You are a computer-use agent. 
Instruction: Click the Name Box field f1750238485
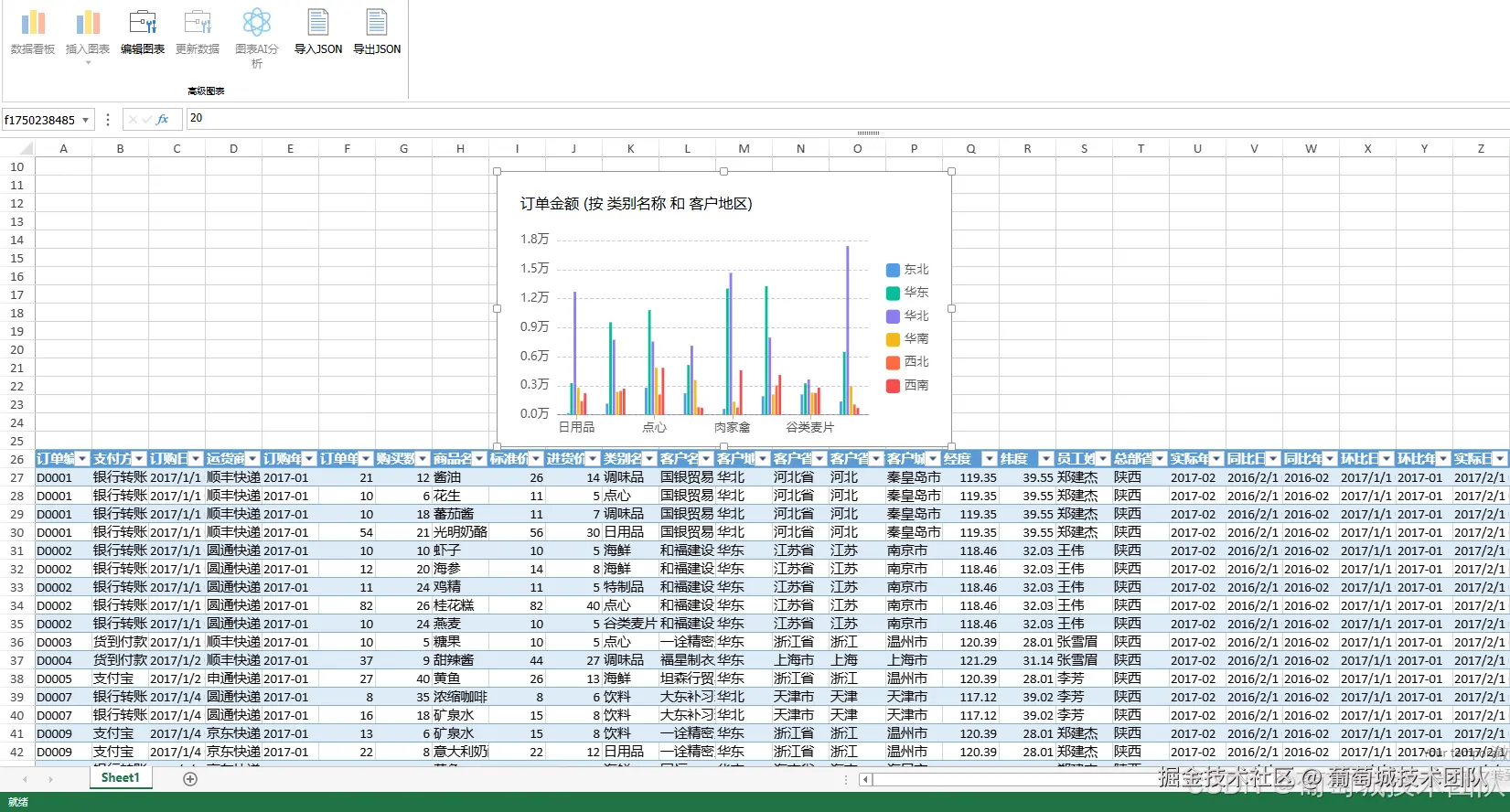point(40,120)
